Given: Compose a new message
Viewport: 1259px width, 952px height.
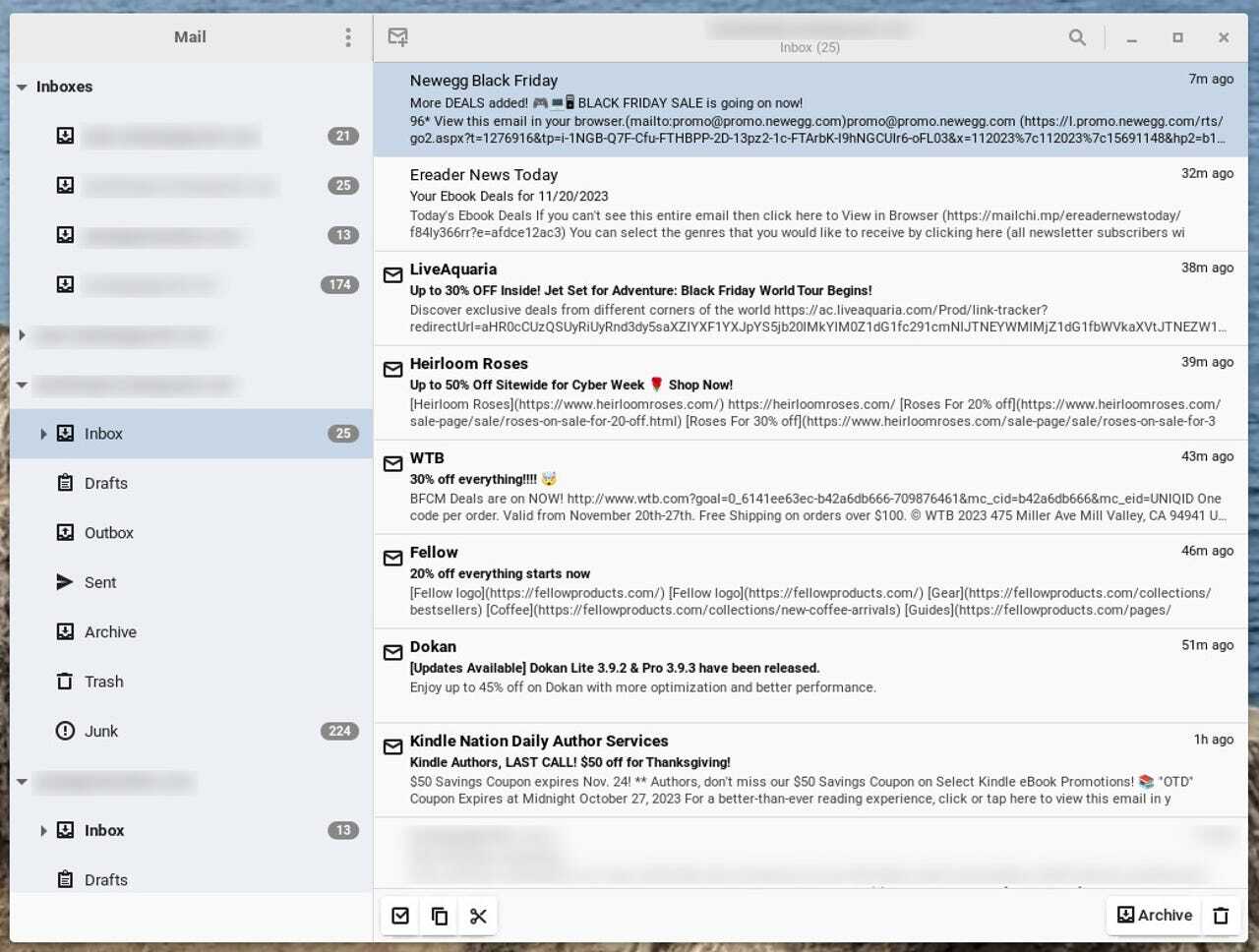Looking at the screenshot, I should [397, 37].
